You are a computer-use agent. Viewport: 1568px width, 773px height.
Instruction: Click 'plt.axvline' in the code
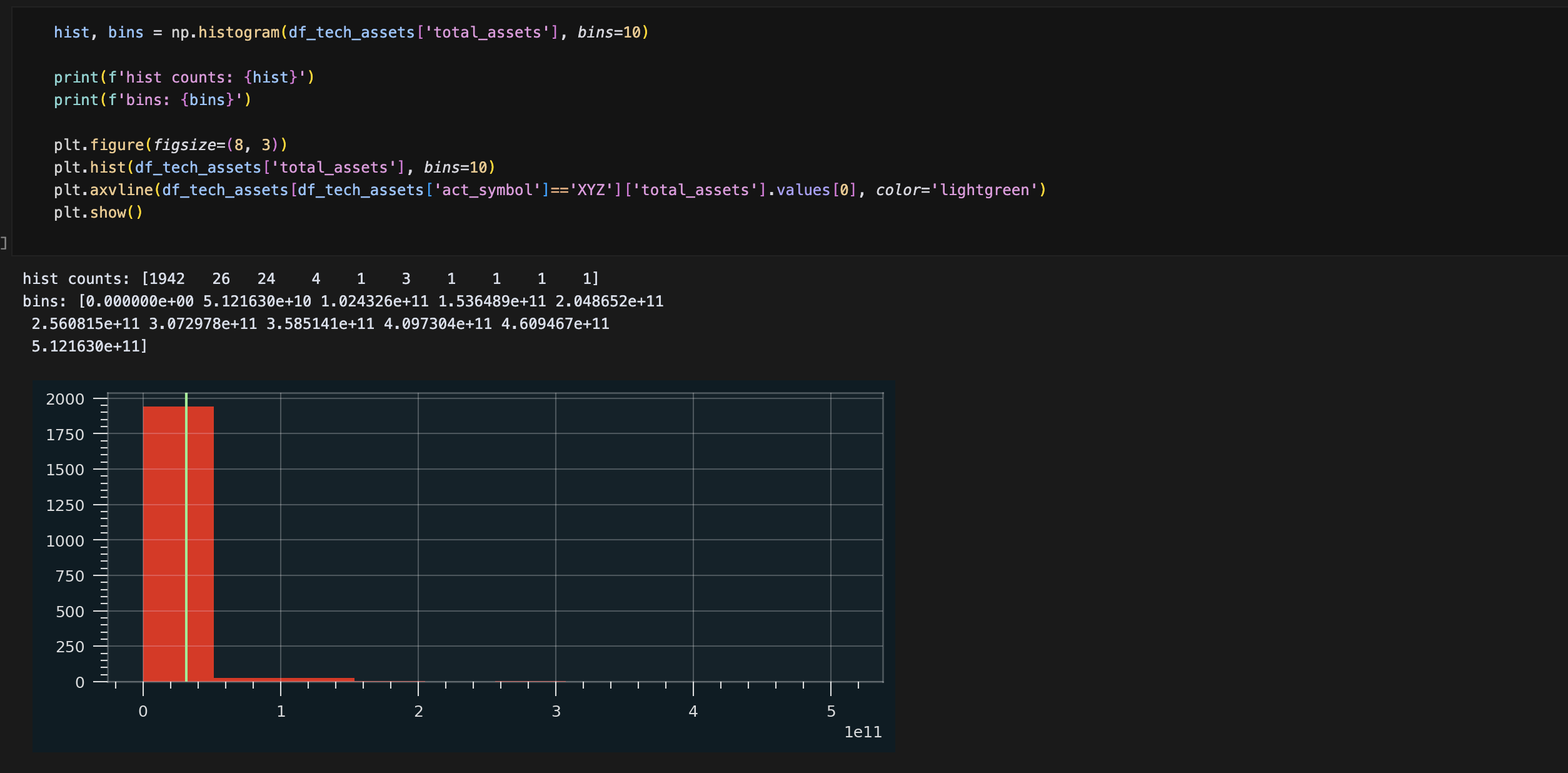[103, 190]
